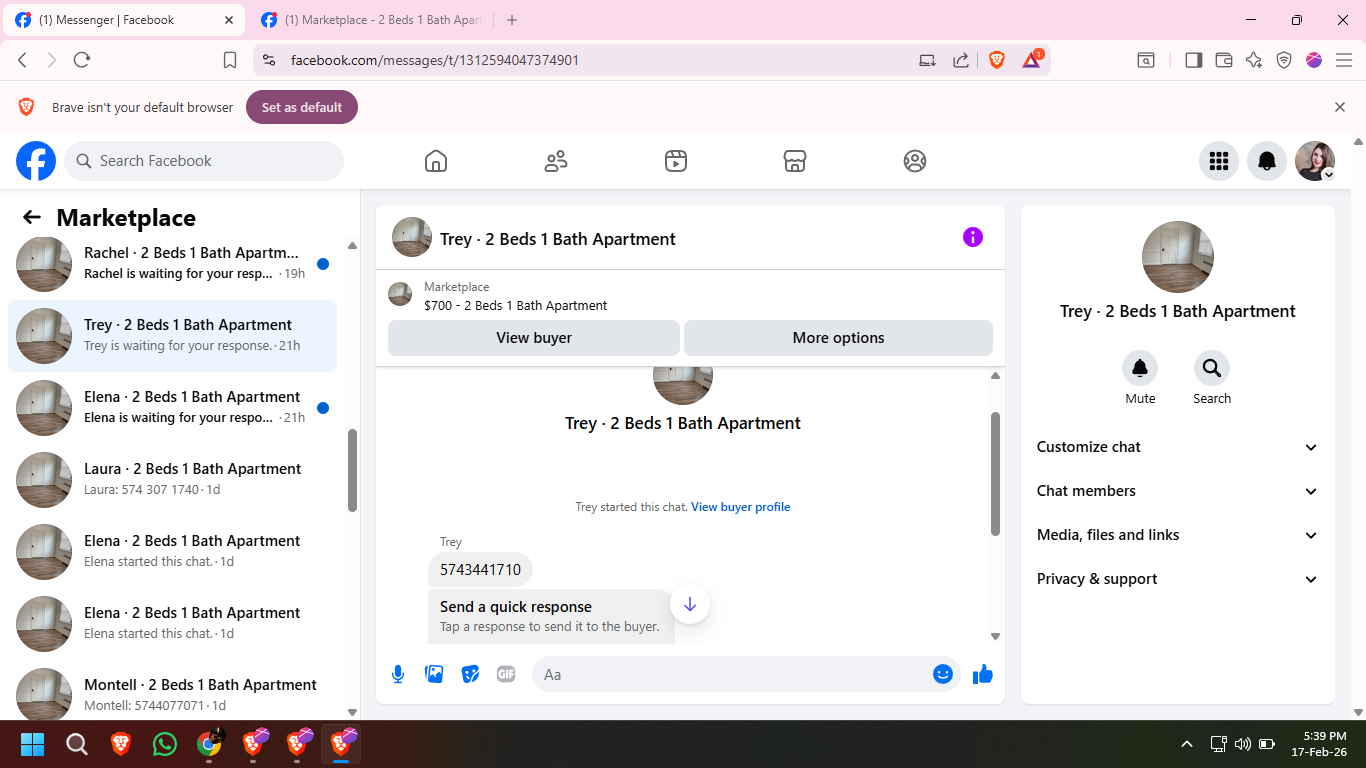Open Elena's conversation waiting for response
1366x768 pixels.
click(172, 408)
